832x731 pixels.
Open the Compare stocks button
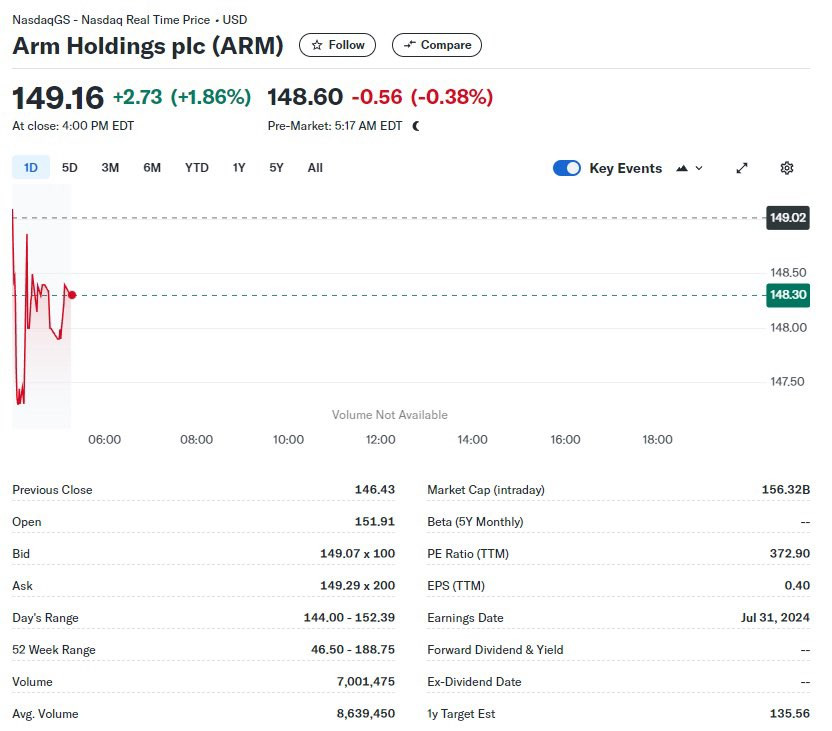[x=437, y=45]
